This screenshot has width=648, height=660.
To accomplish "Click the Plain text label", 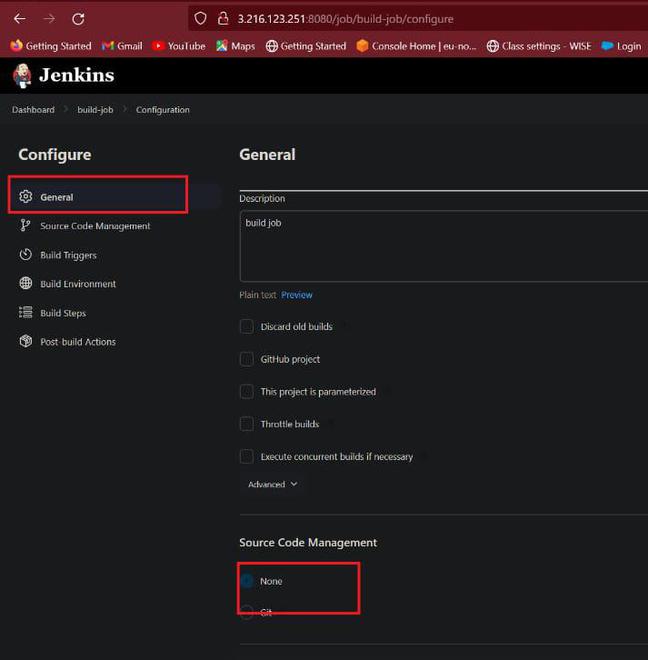I will tap(258, 295).
